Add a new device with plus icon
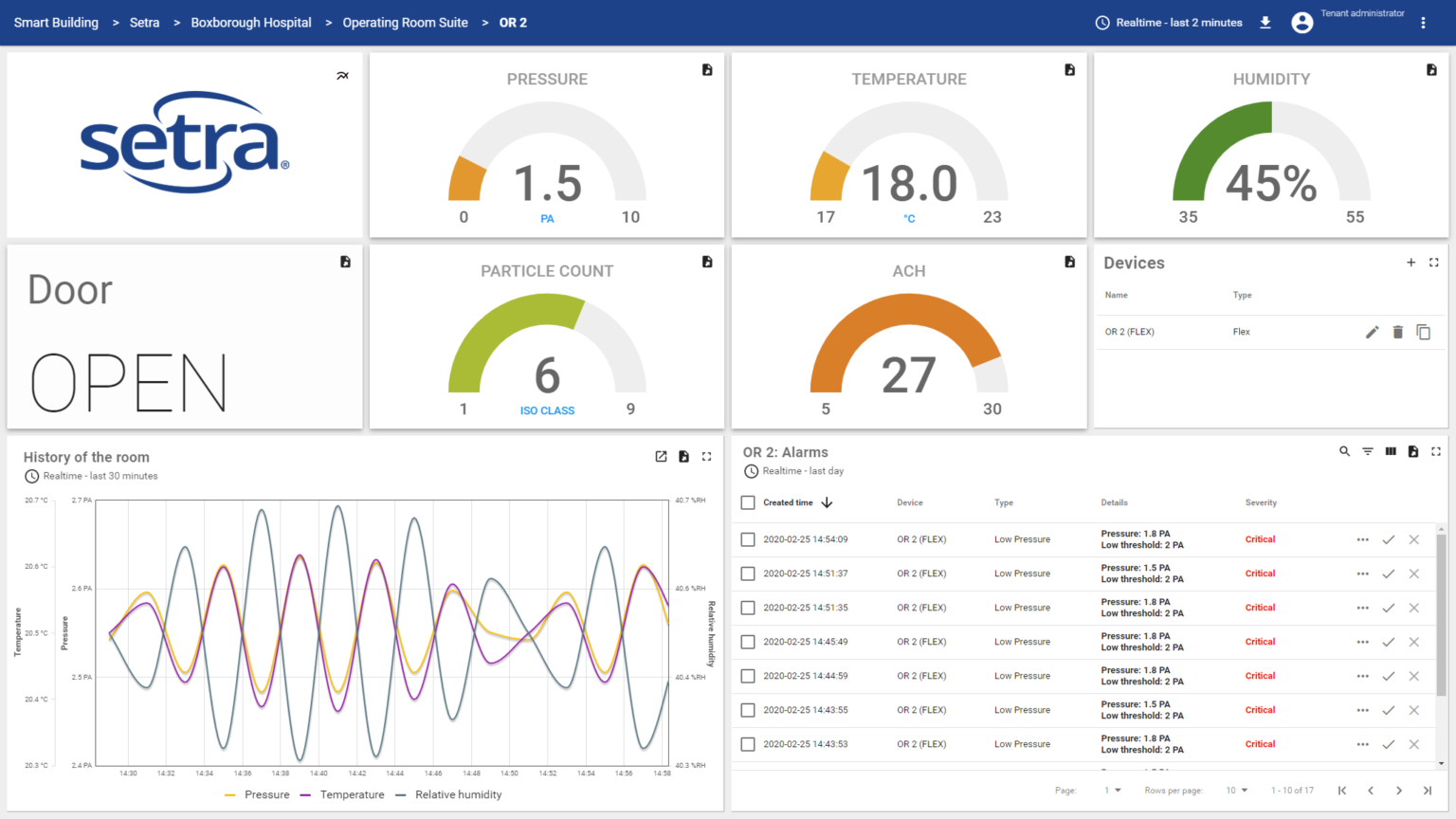Image resolution: width=1456 pixels, height=819 pixels. (1410, 263)
